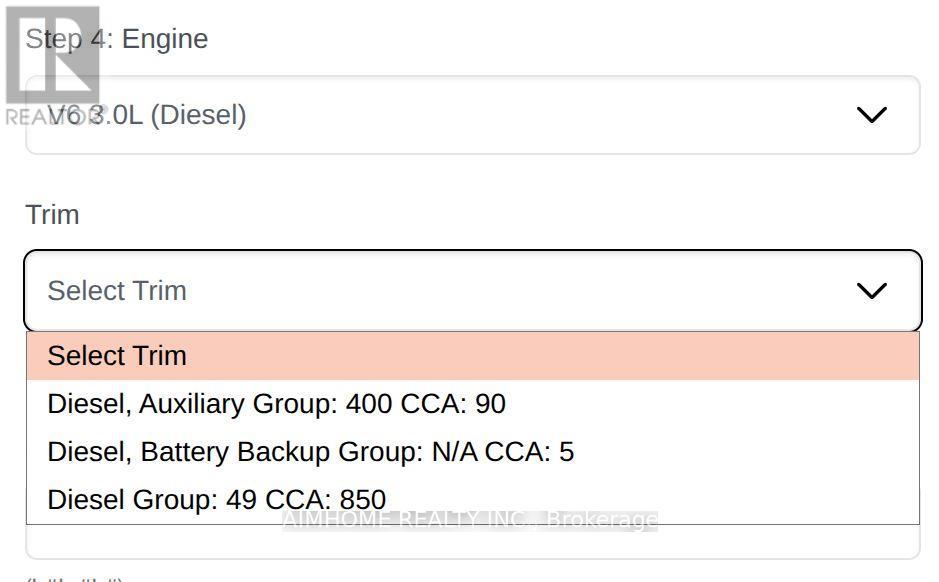
Task: Choose 'Diesel Group: 49 CCA: 850' option
Action: point(216,500)
